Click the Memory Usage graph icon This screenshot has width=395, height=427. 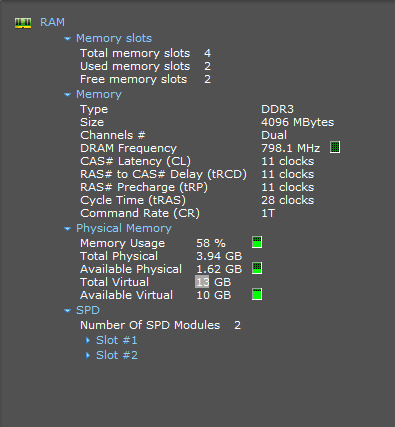pyautogui.click(x=257, y=242)
